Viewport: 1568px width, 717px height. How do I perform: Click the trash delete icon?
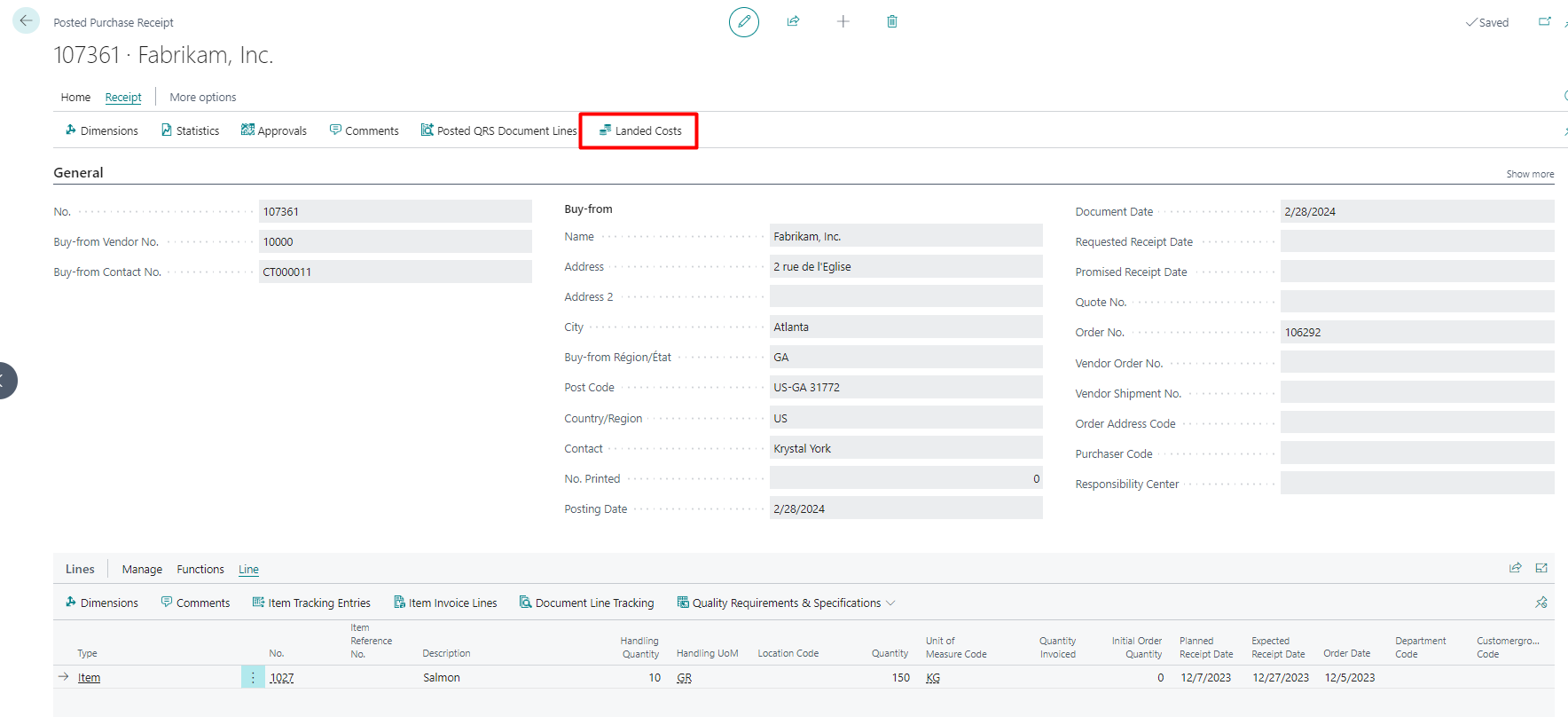pos(891,21)
